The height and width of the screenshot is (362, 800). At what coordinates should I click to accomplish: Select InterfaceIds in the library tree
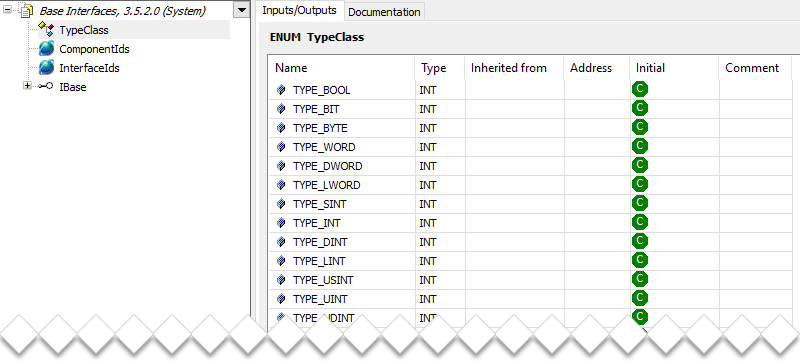[x=90, y=68]
